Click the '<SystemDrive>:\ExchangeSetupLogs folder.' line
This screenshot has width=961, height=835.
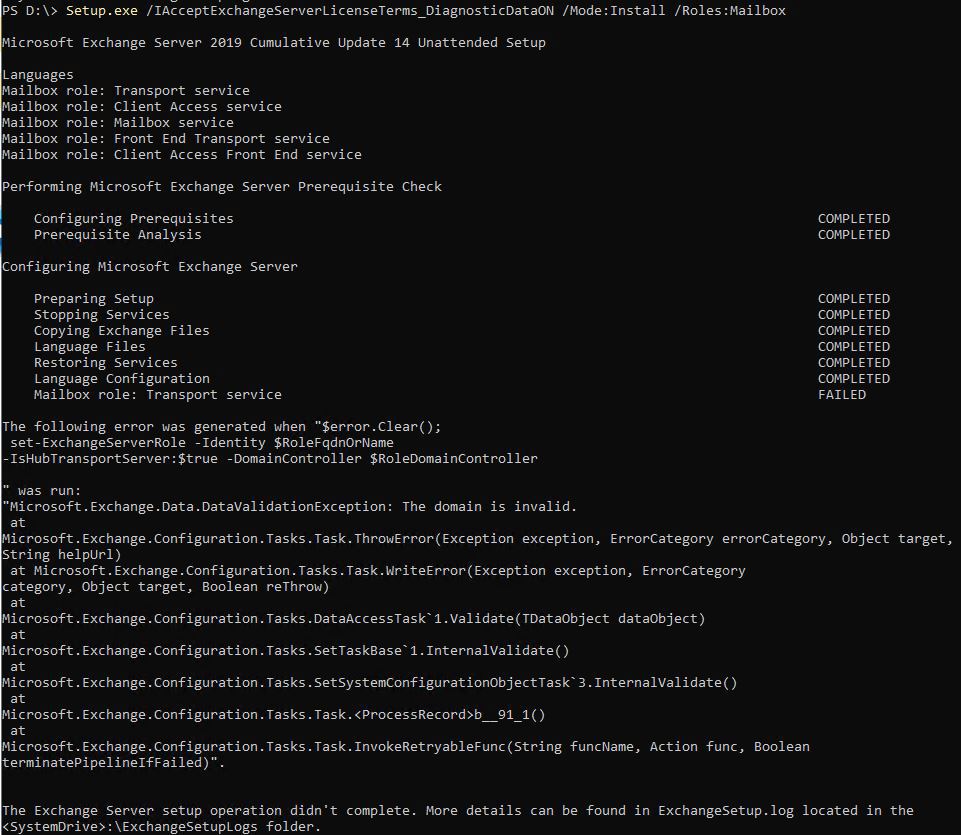pos(161,827)
